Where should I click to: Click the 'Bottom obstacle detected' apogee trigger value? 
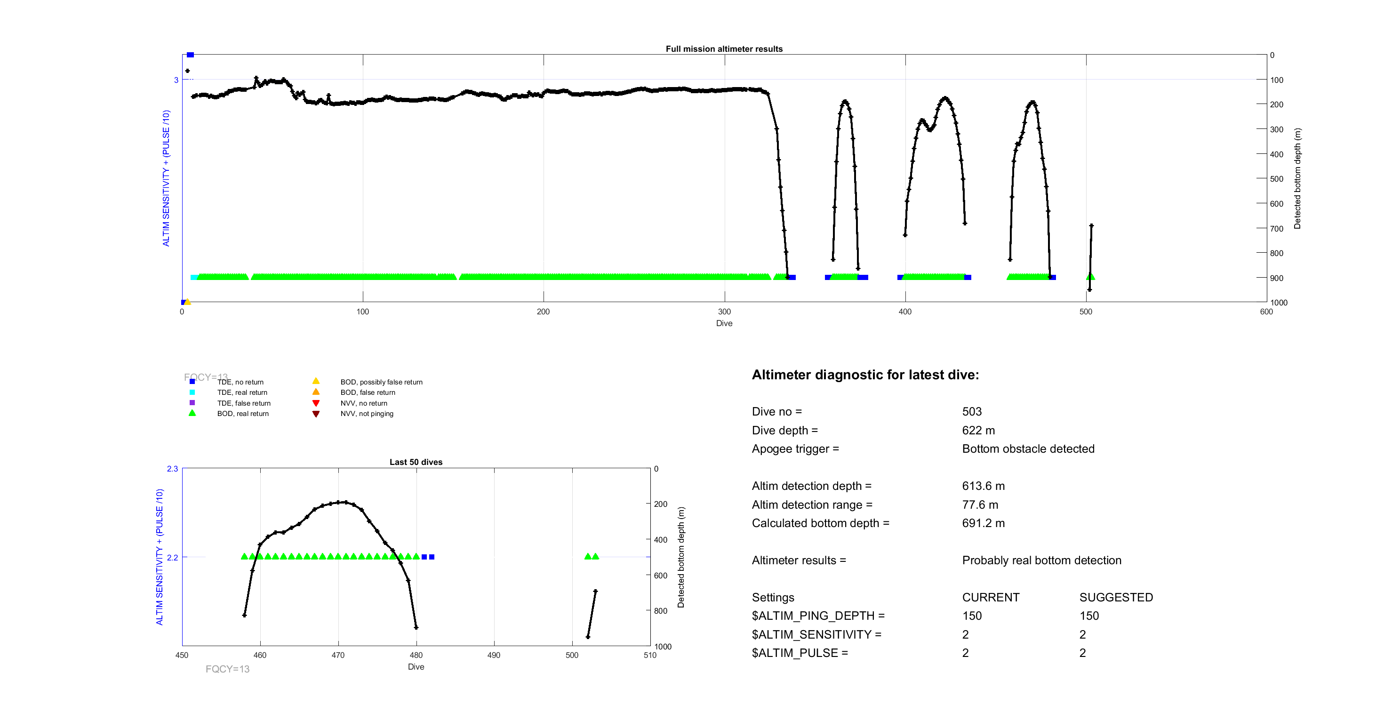tap(1028, 449)
